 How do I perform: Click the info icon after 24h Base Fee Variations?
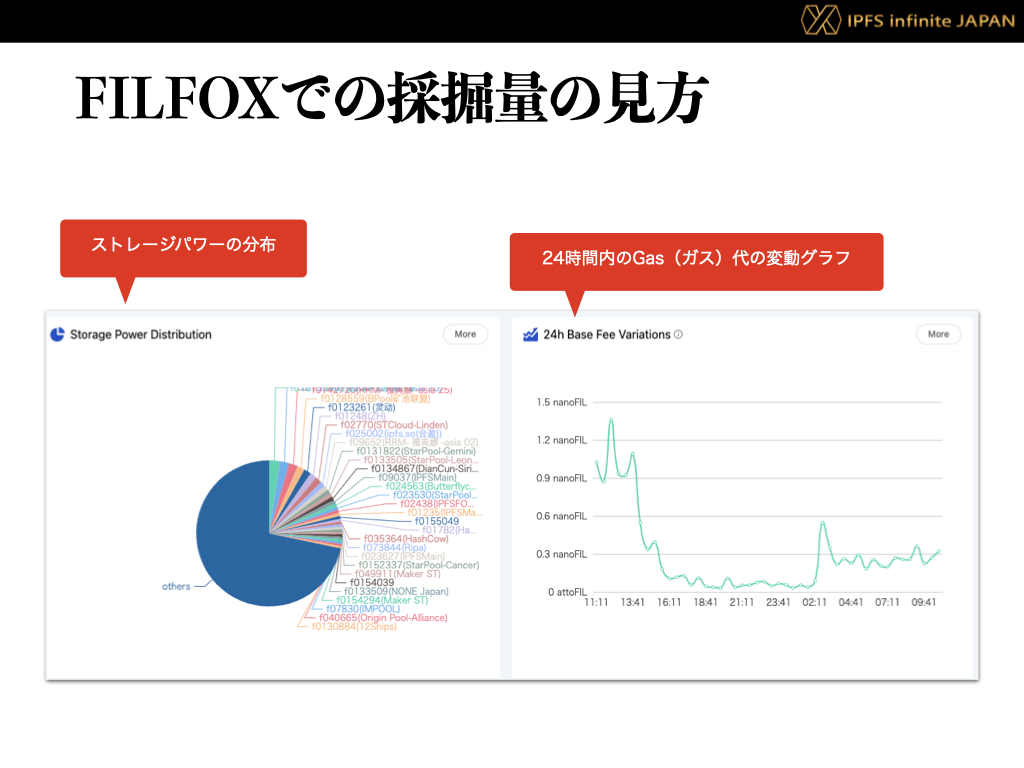point(679,334)
